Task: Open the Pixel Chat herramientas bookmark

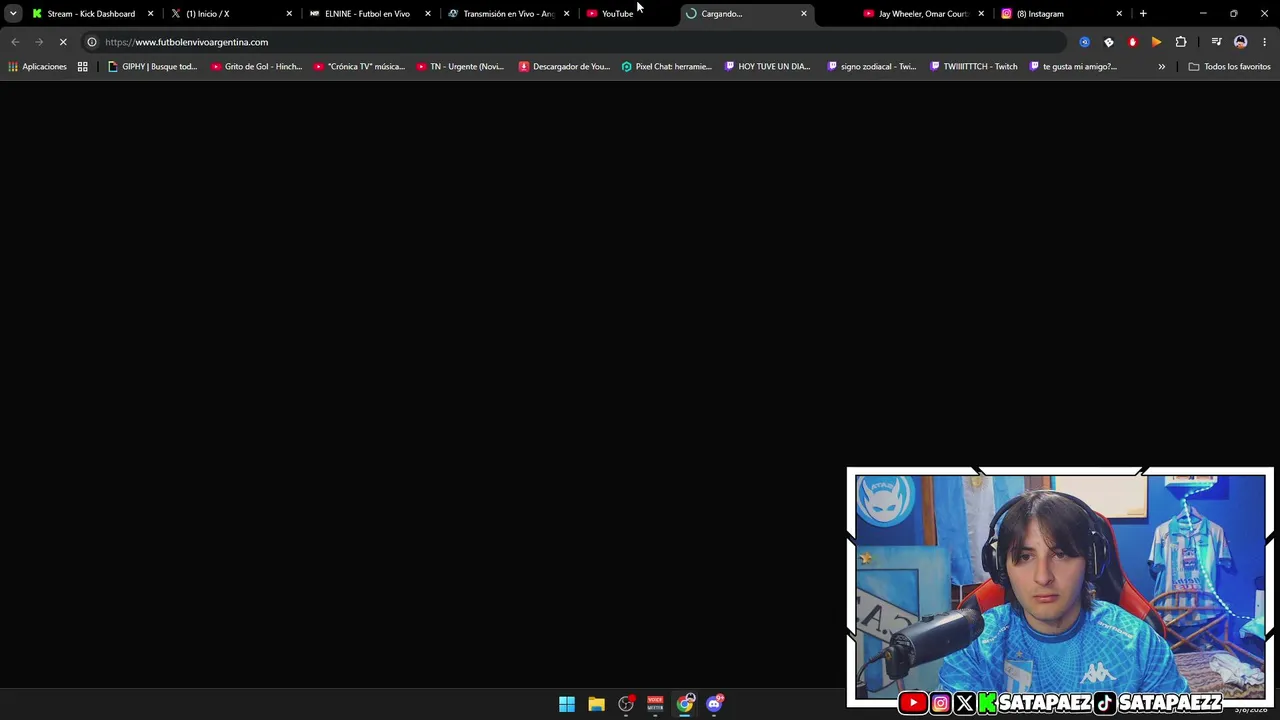Action: [x=667, y=67]
